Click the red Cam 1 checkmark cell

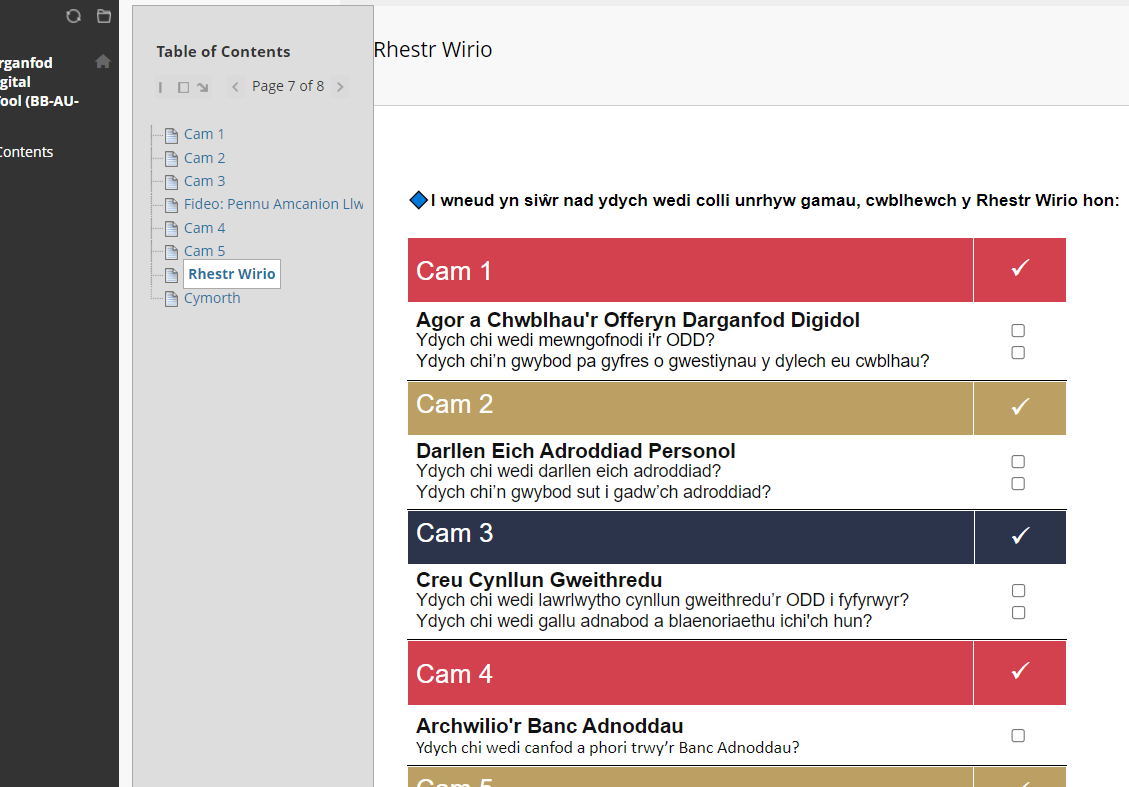(x=1019, y=269)
